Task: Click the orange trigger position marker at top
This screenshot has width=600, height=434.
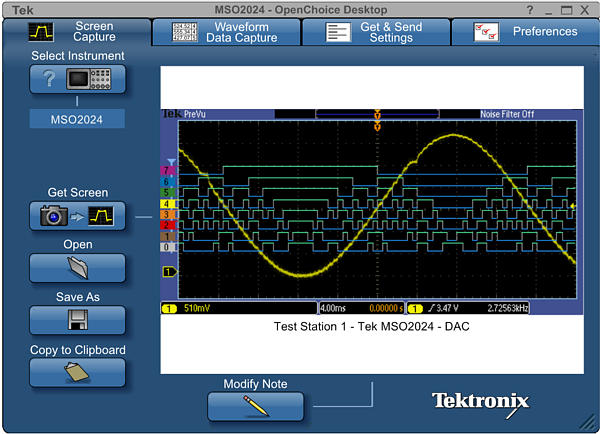Action: [377, 118]
